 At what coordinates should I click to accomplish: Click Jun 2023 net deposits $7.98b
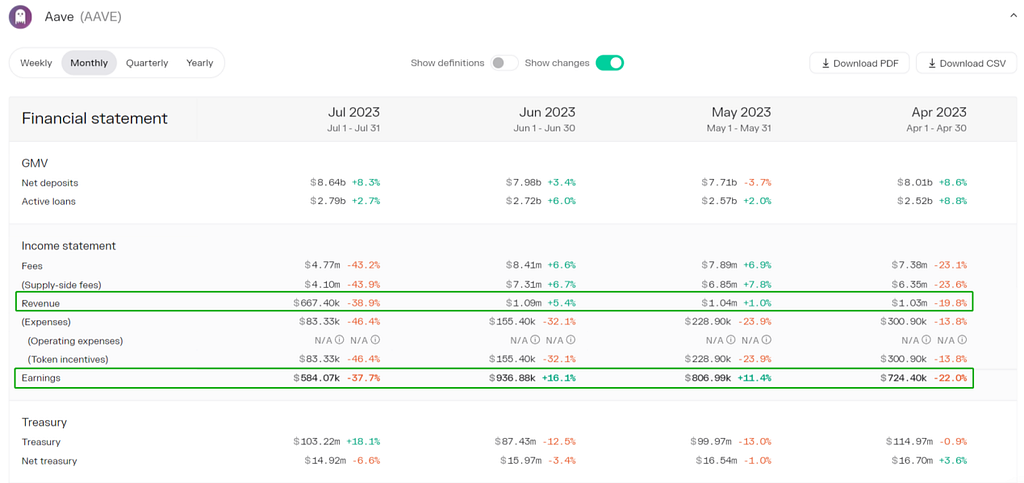coord(524,183)
